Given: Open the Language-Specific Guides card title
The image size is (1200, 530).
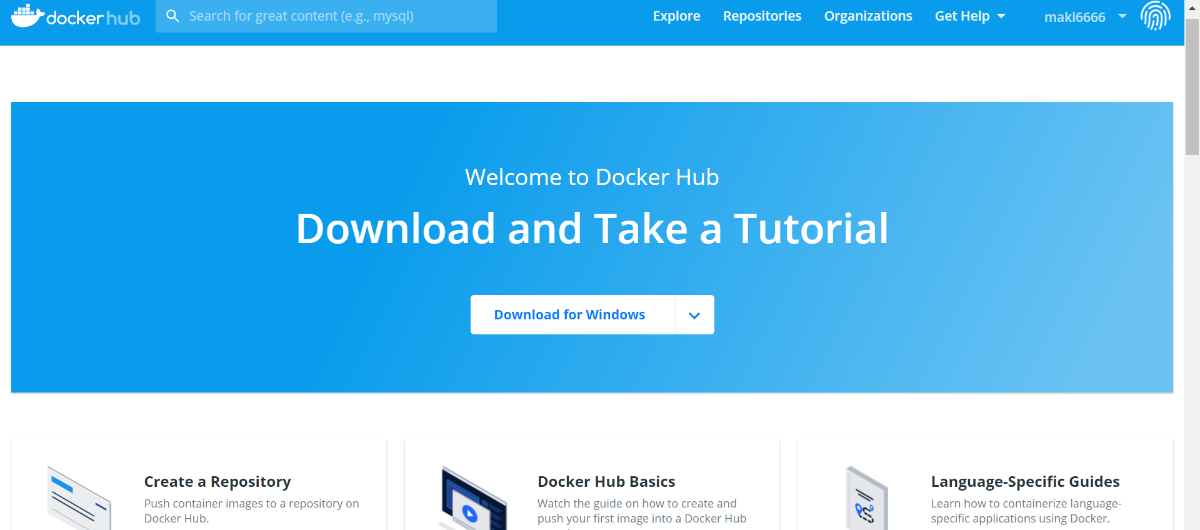Looking at the screenshot, I should click(1025, 481).
